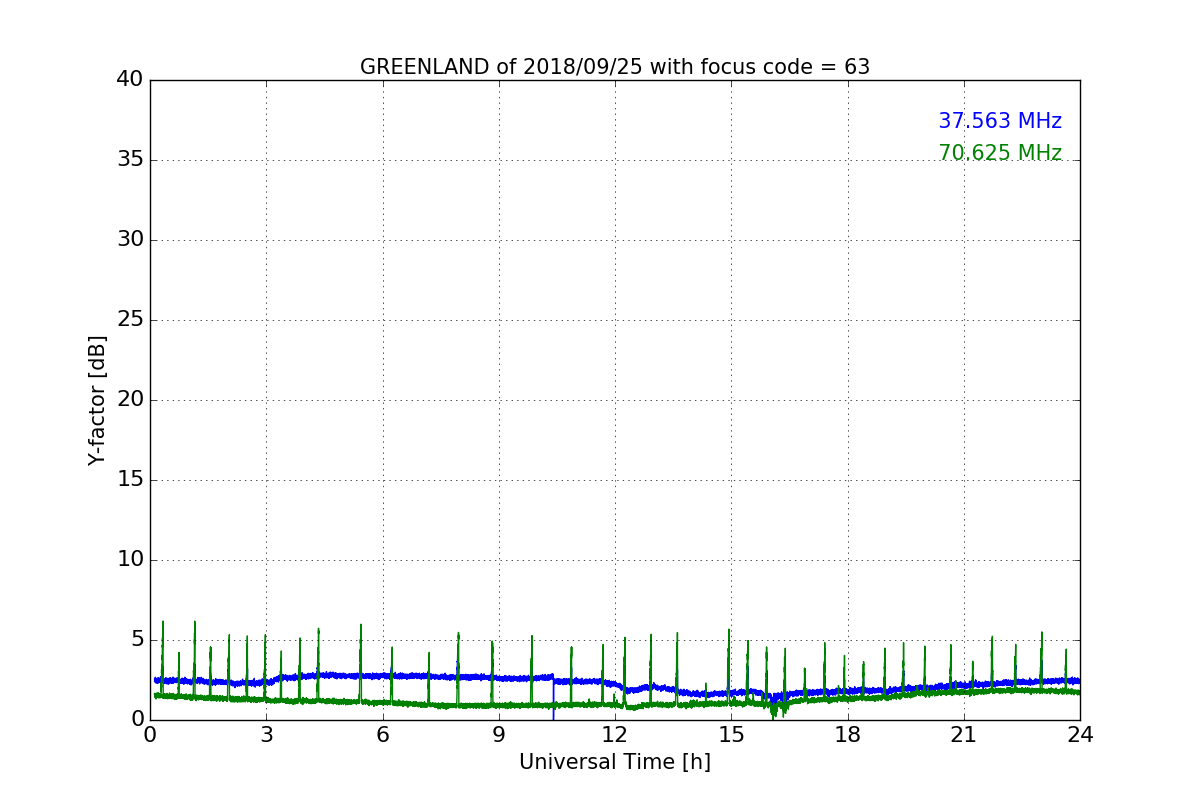Image resolution: width=1200 pixels, height=800 pixels.
Task: Click the Universal Time [h] axis label
Action: (x=615, y=762)
